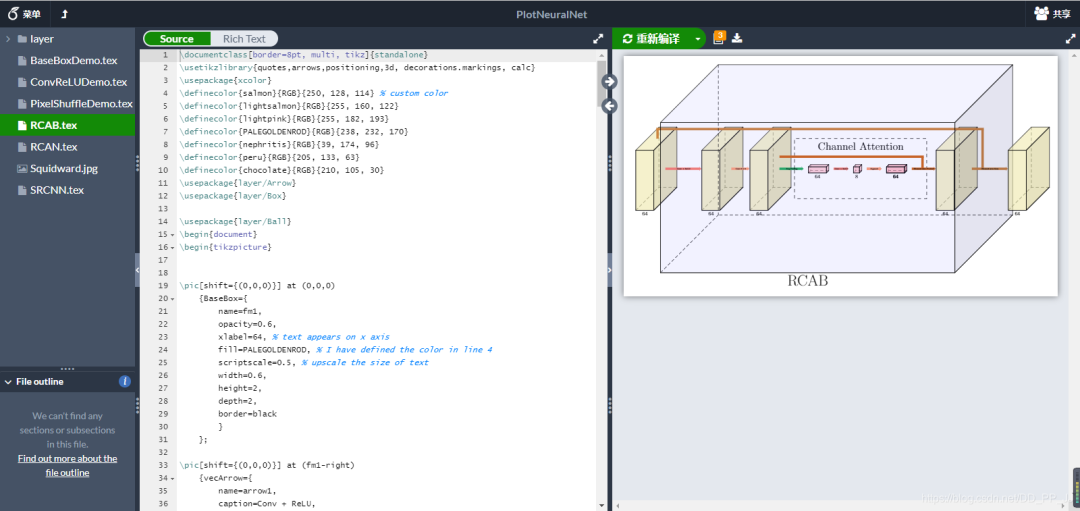Open the recompile options dropdown arrow
The height and width of the screenshot is (511, 1080).
[698, 39]
